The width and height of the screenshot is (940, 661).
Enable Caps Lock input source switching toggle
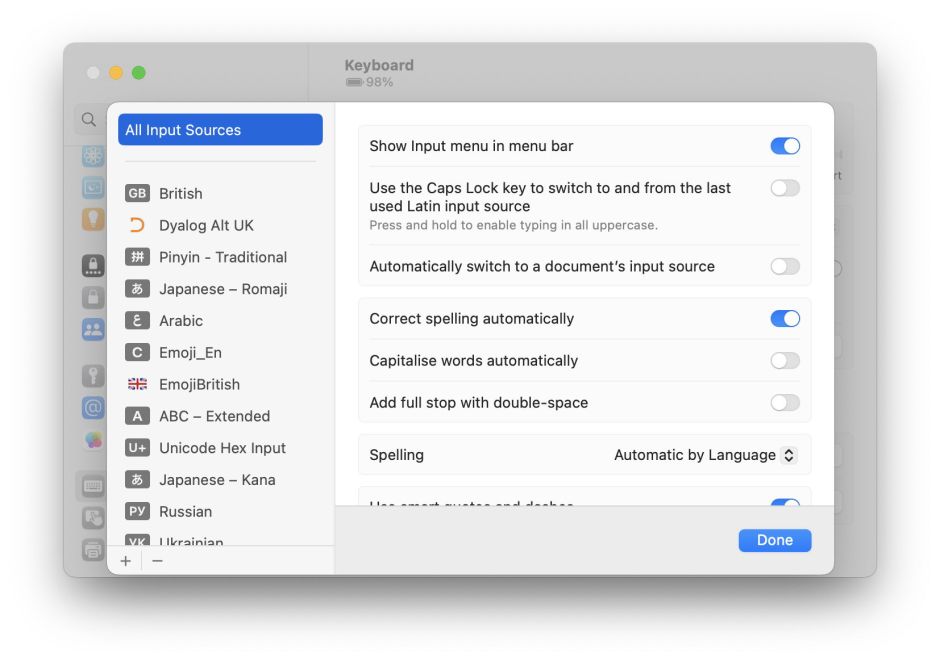[x=785, y=188]
